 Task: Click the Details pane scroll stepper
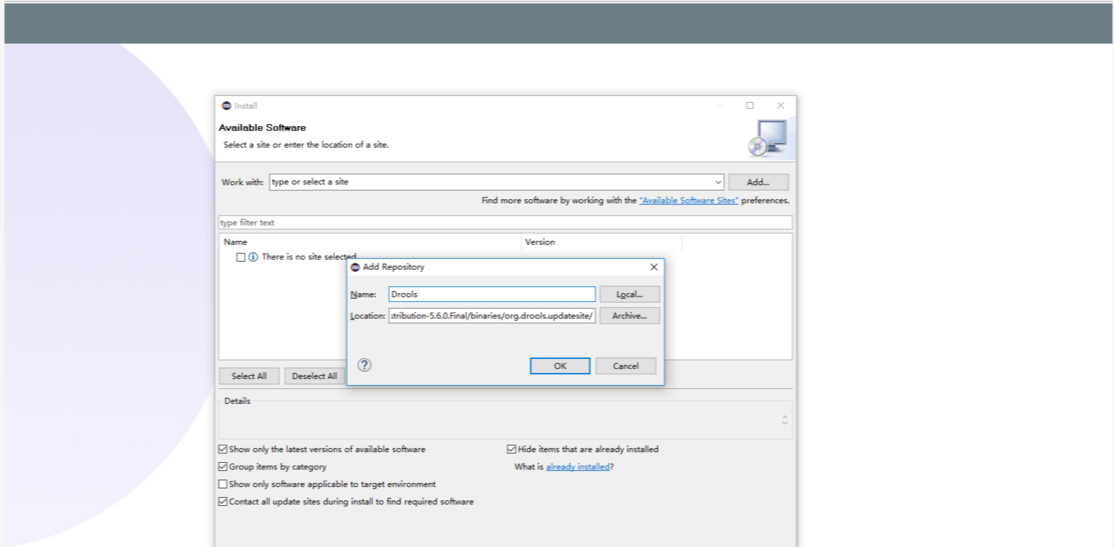pos(784,420)
